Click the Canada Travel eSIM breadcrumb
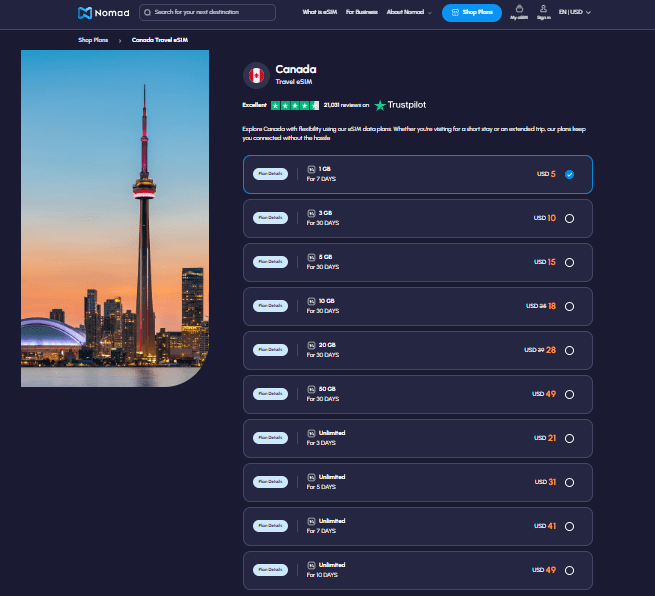The image size is (655, 596). pos(160,40)
